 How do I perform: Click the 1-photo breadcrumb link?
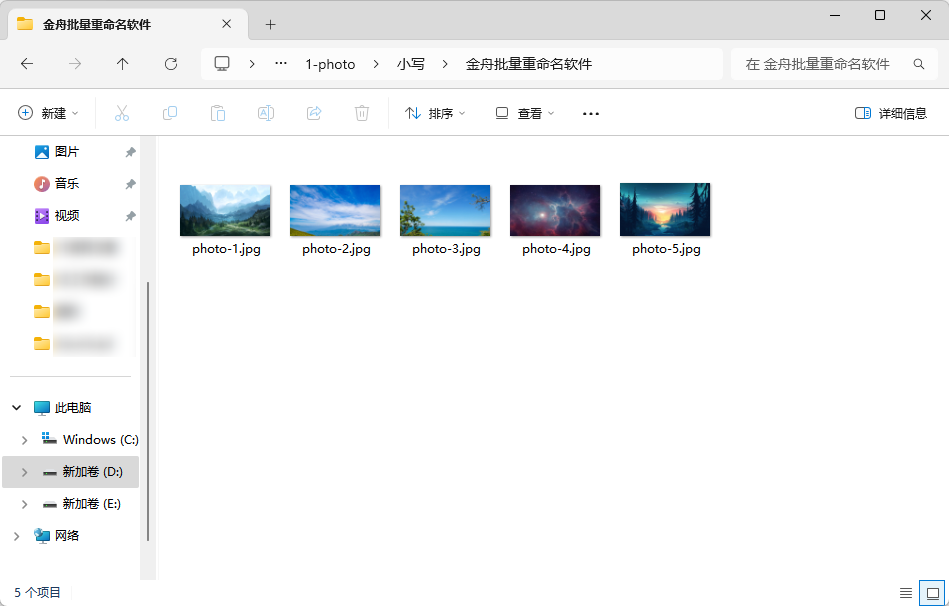(330, 63)
